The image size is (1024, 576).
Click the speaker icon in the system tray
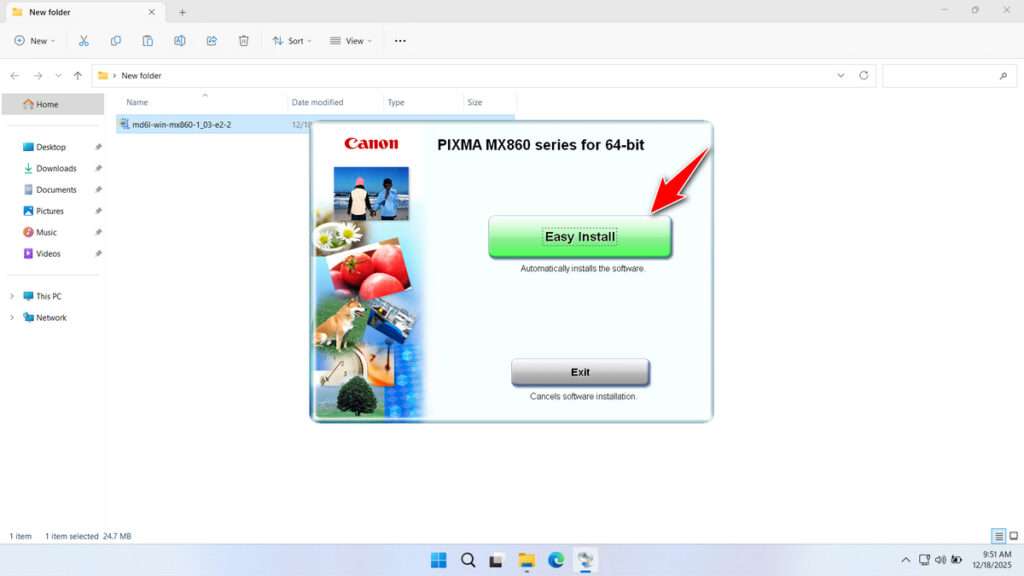pyautogui.click(x=940, y=560)
